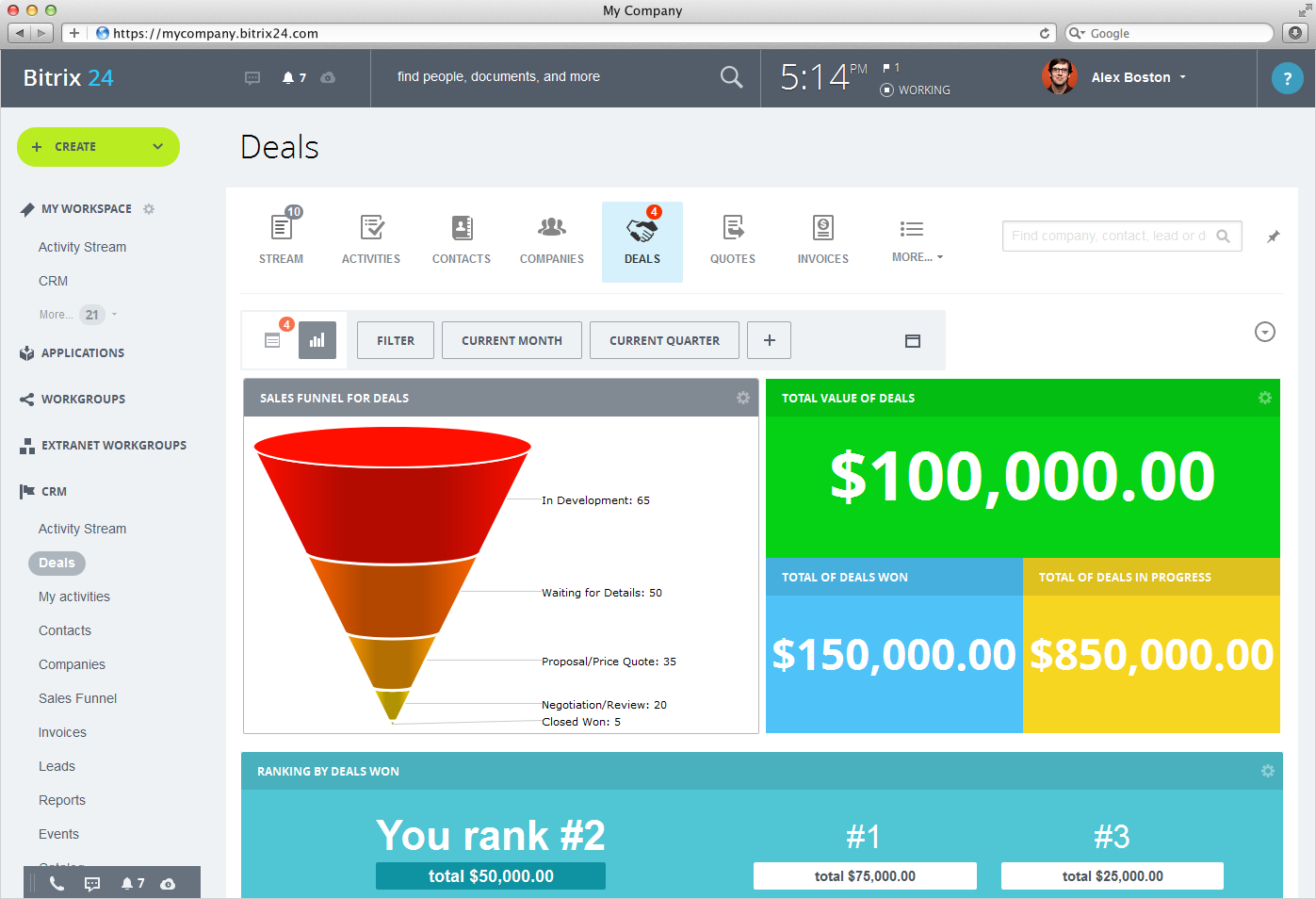Open notifications bell in the top header

[x=288, y=77]
